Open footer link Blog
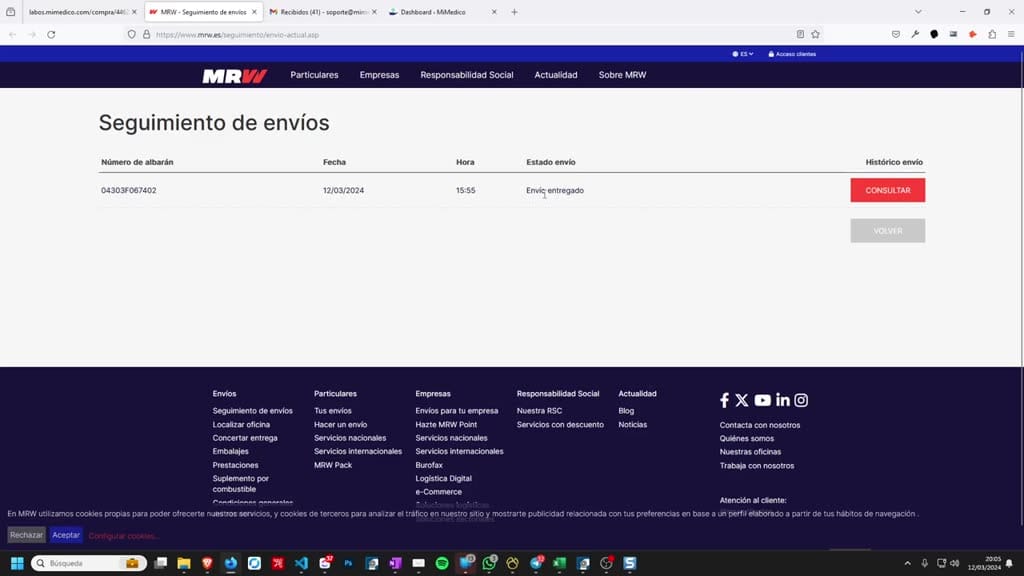 click(x=626, y=411)
